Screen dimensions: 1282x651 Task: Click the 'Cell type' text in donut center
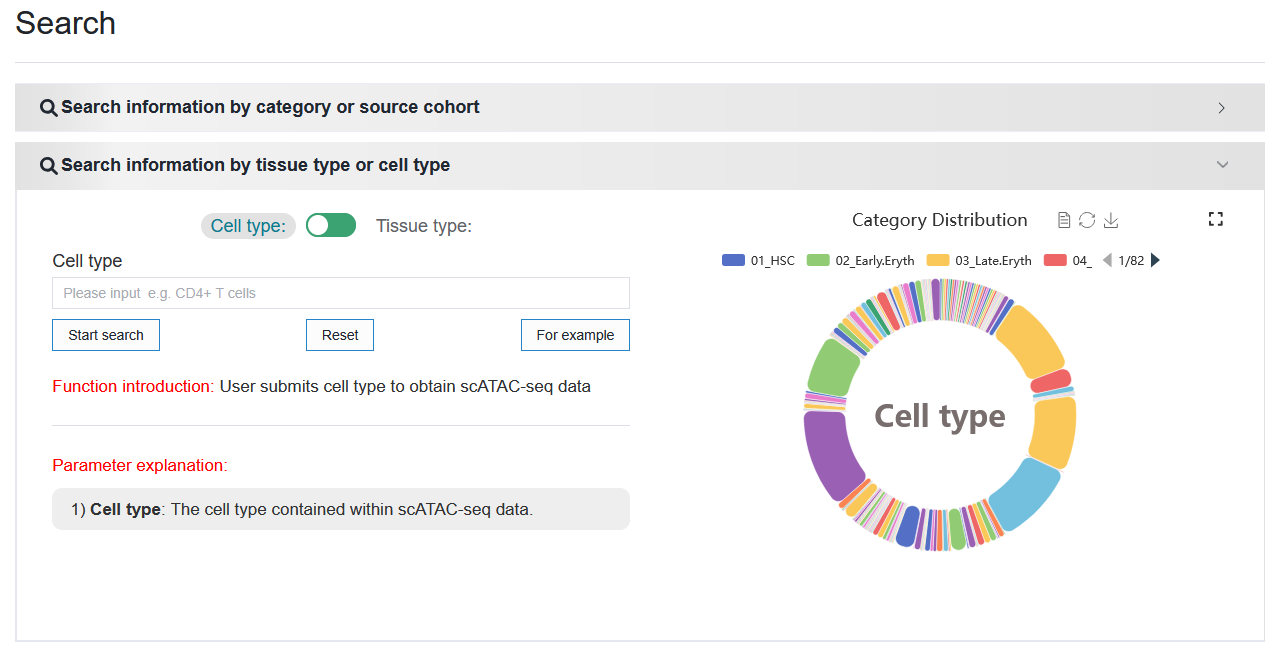tap(940, 416)
